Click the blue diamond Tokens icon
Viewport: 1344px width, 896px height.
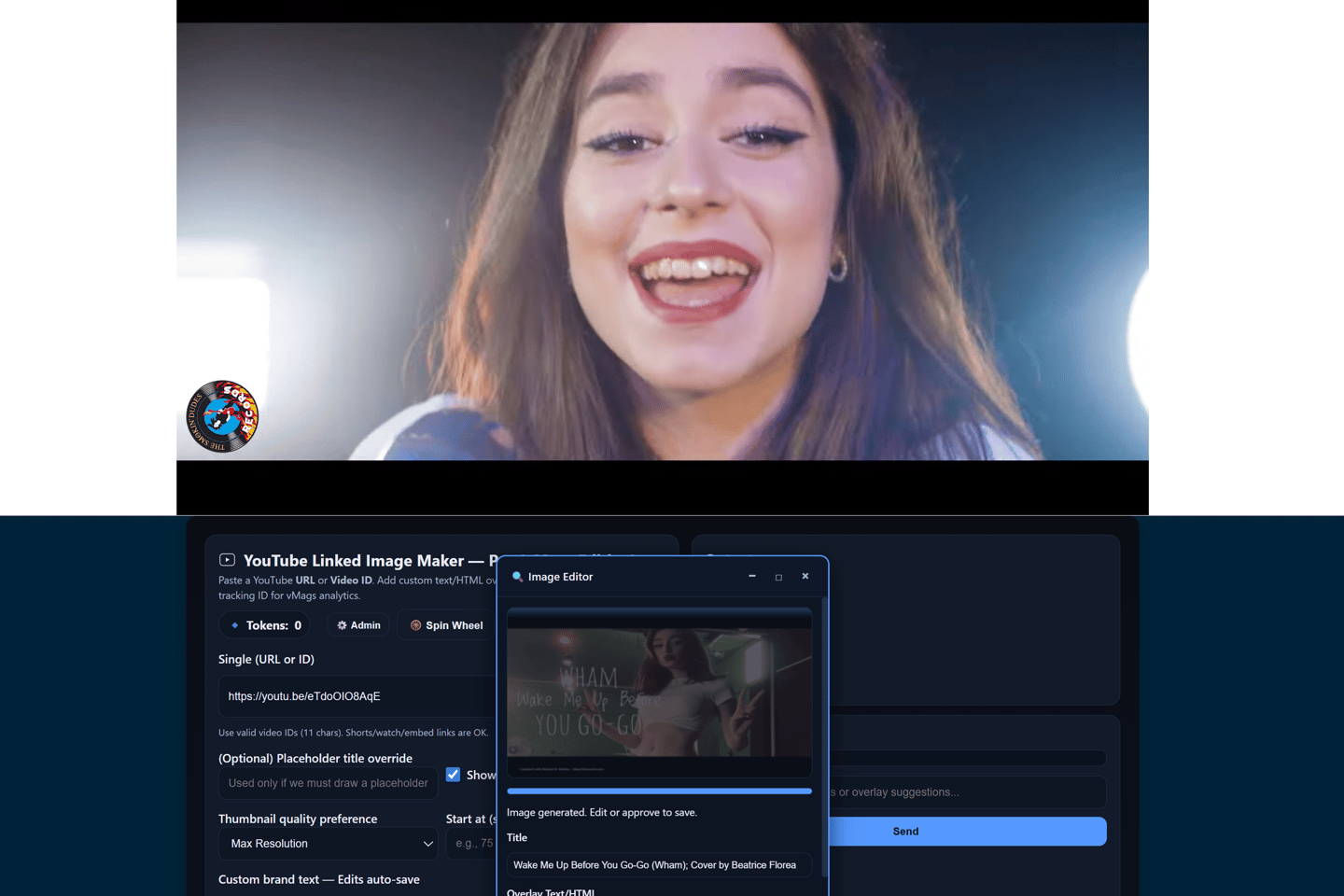[x=235, y=625]
